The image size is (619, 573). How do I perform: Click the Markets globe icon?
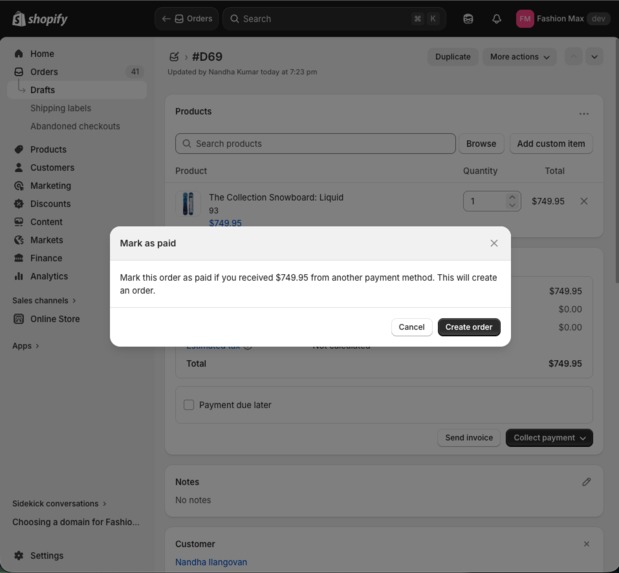[19, 240]
